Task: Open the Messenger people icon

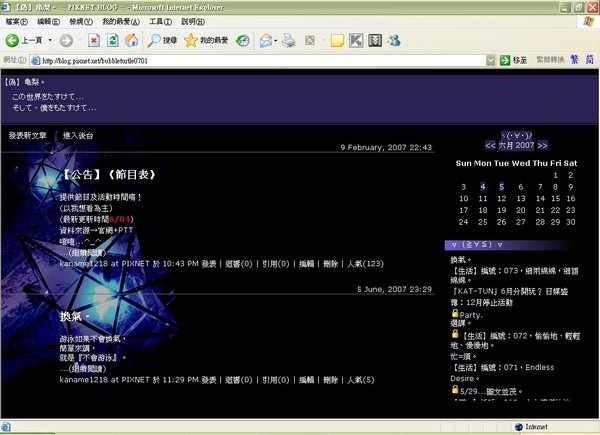Action: coord(394,40)
